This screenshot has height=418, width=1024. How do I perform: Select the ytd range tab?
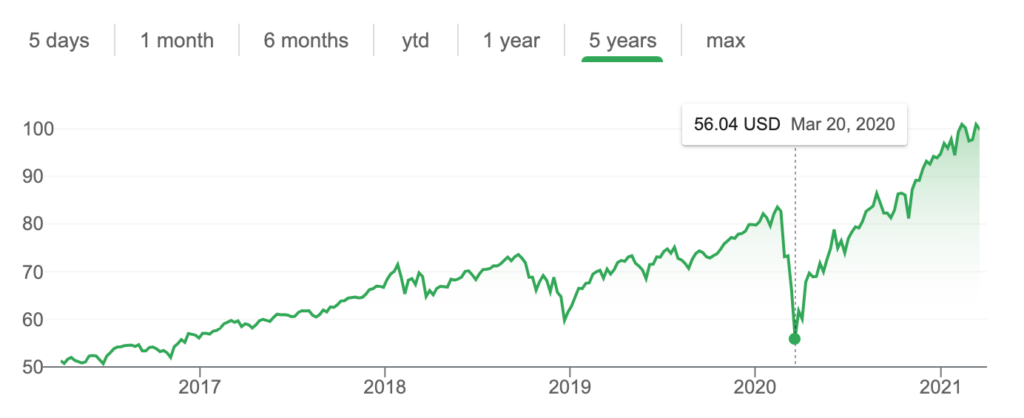pos(415,41)
